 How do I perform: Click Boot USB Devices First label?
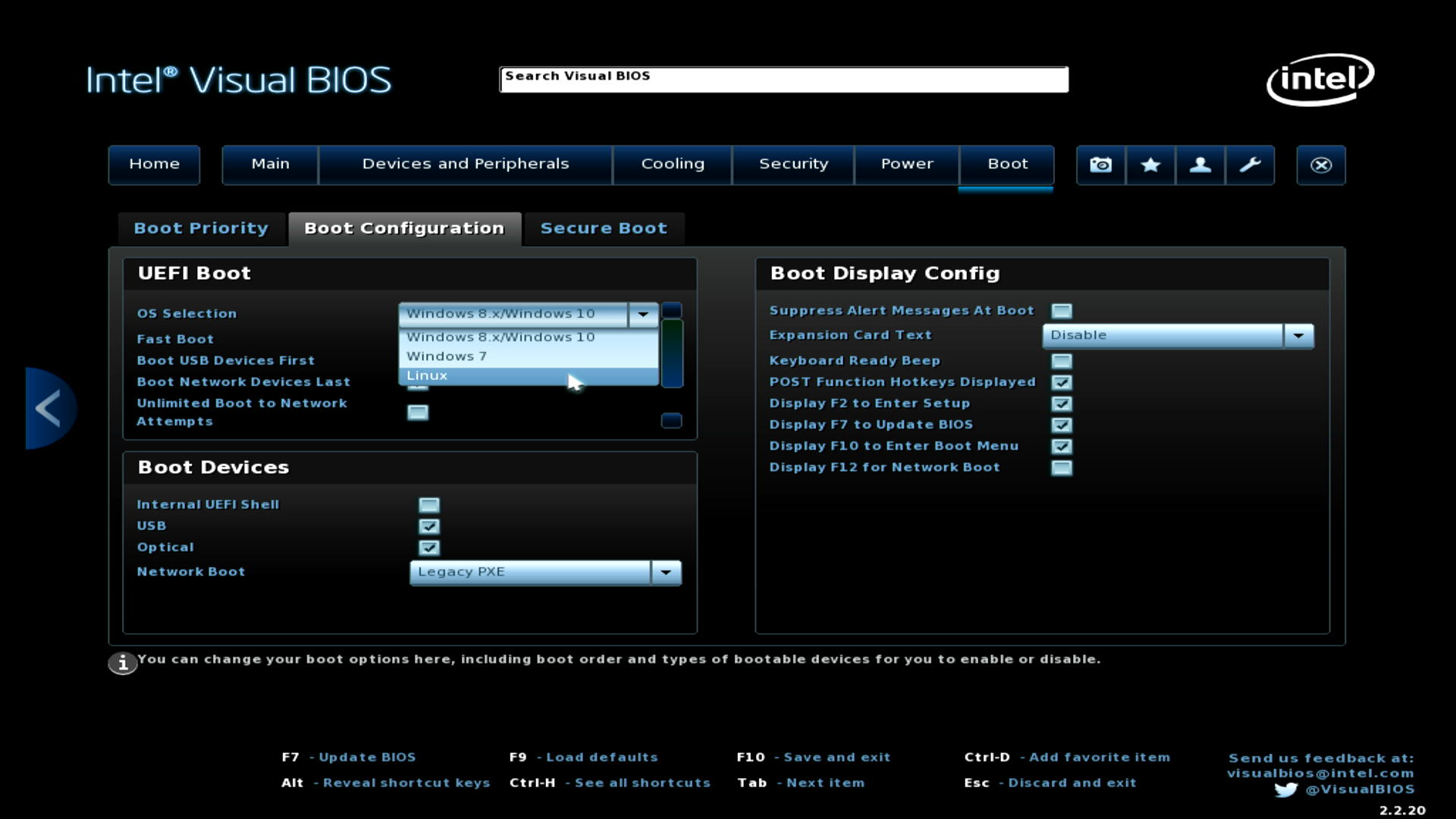(x=226, y=361)
